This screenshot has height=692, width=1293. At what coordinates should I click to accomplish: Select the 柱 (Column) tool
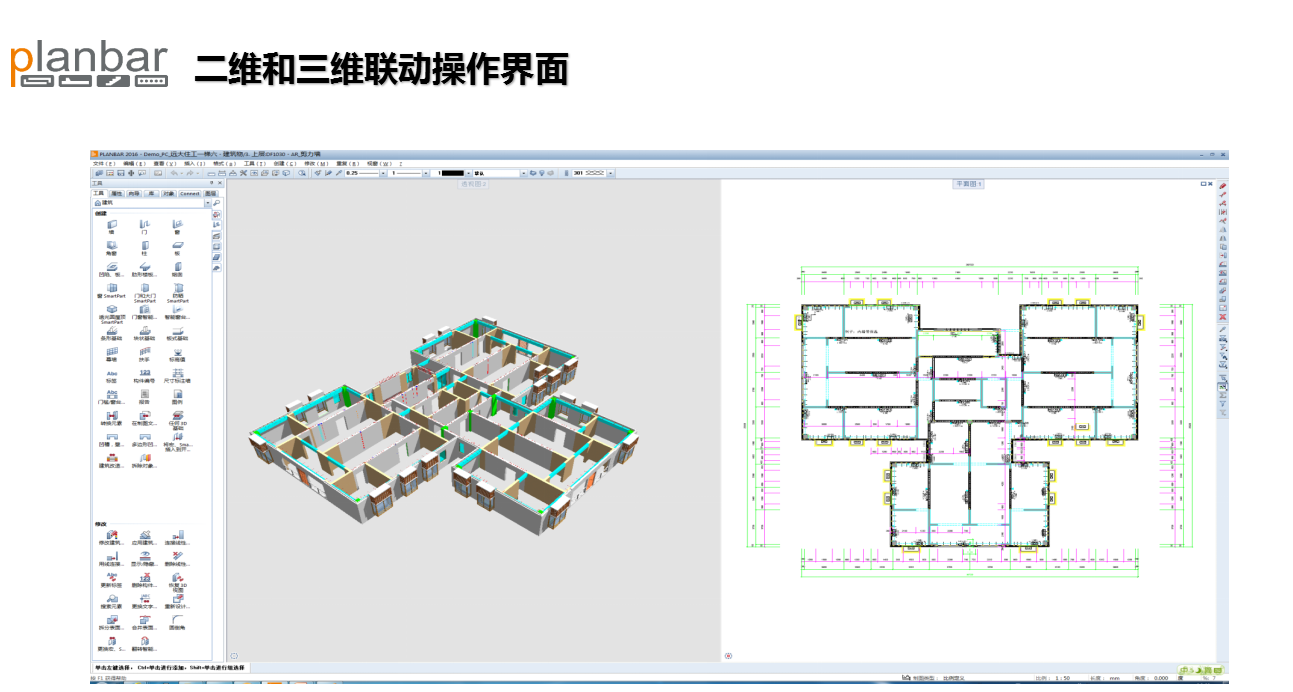click(x=146, y=245)
